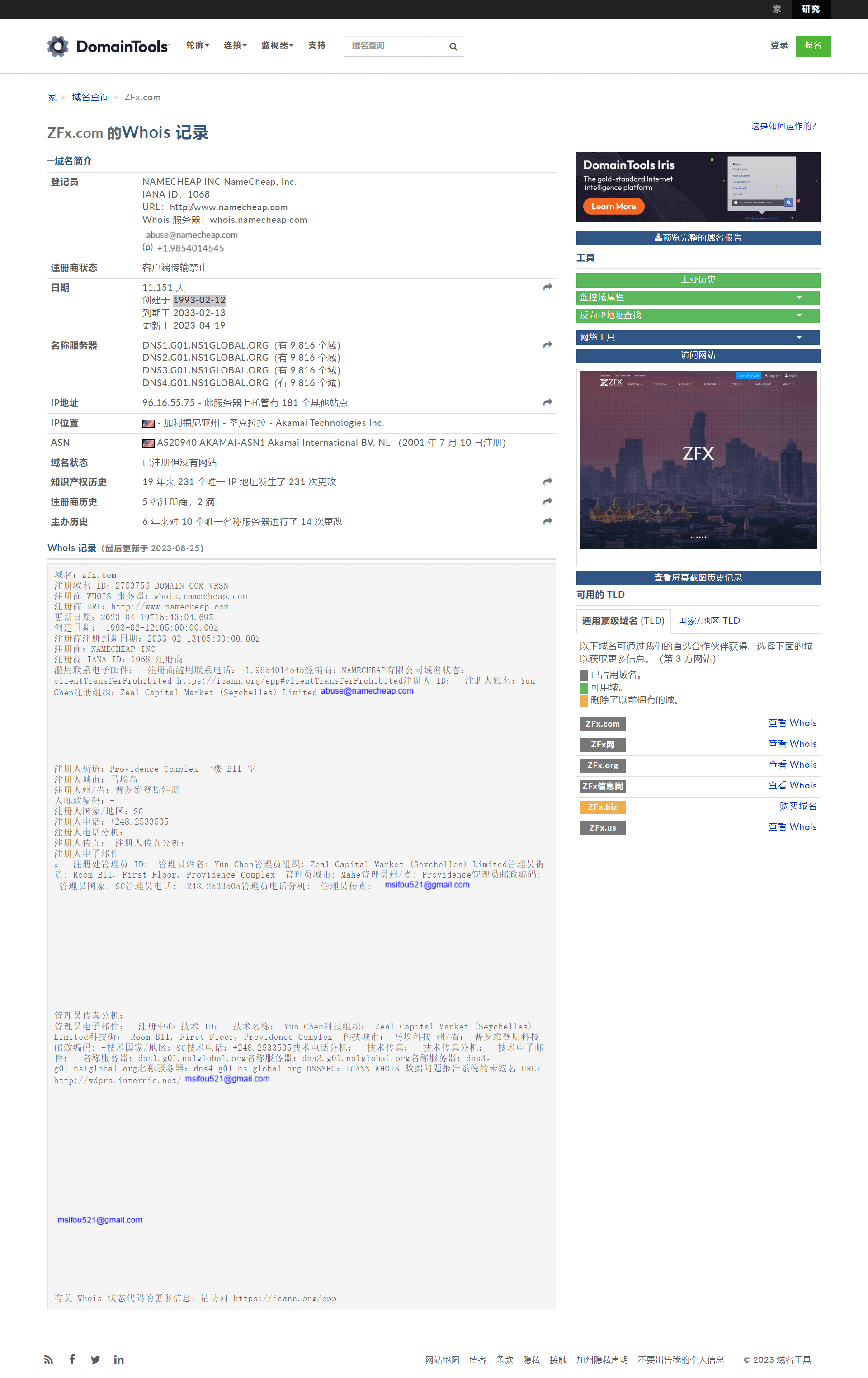This screenshot has width=868, height=1378.
Task: Click 查看 Whois for ZFx.com
Action: pyautogui.click(x=792, y=723)
